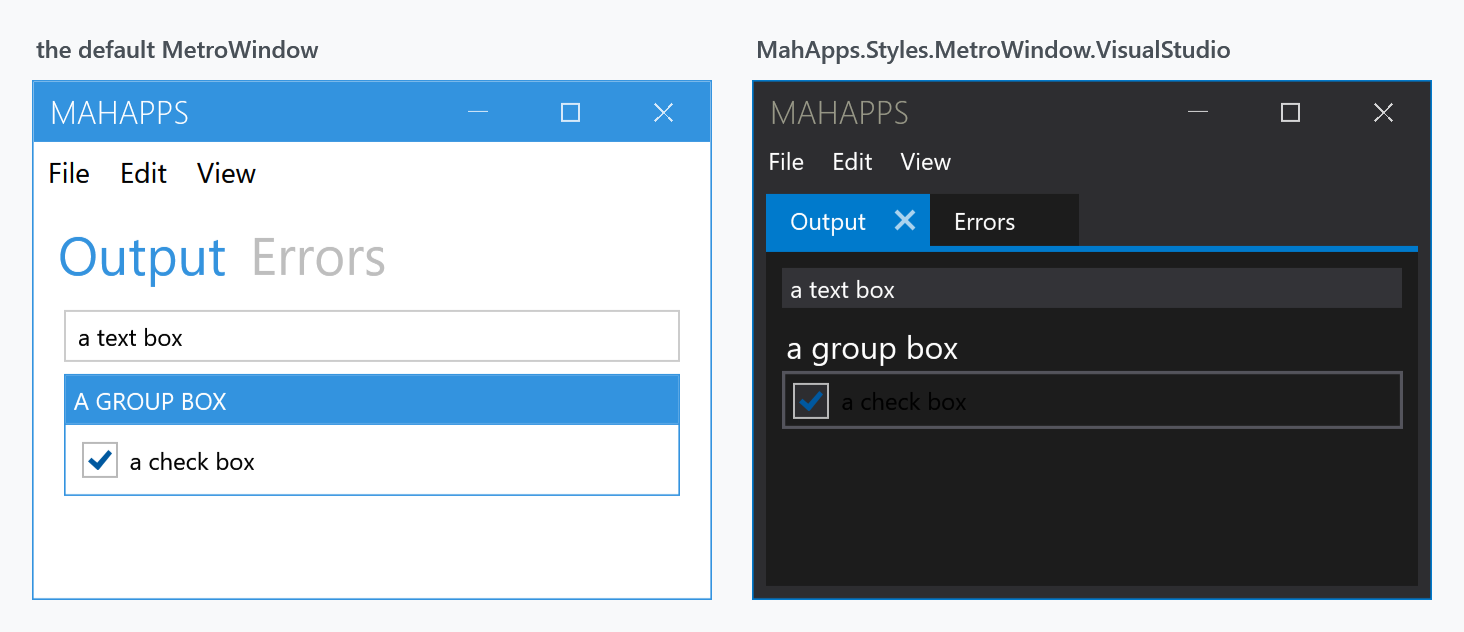Click MAHAPPS title in default blue window
The width and height of the screenshot is (1464, 632).
point(120,113)
